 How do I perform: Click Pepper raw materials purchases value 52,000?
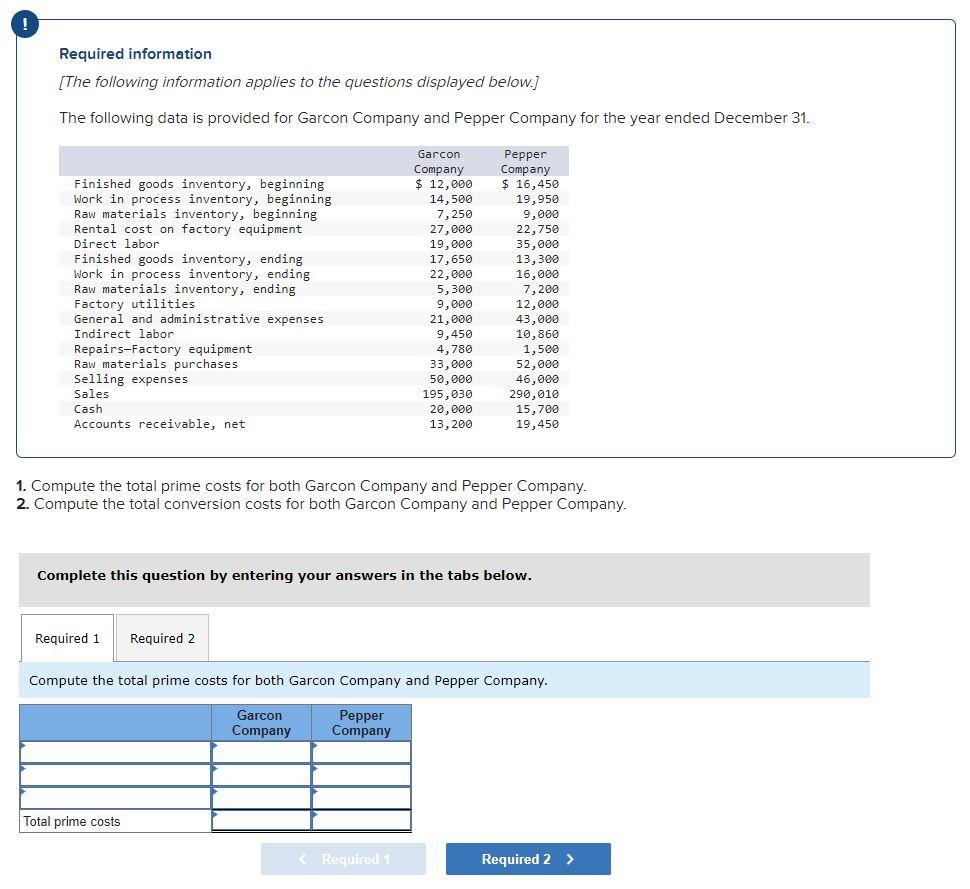[x=538, y=364]
